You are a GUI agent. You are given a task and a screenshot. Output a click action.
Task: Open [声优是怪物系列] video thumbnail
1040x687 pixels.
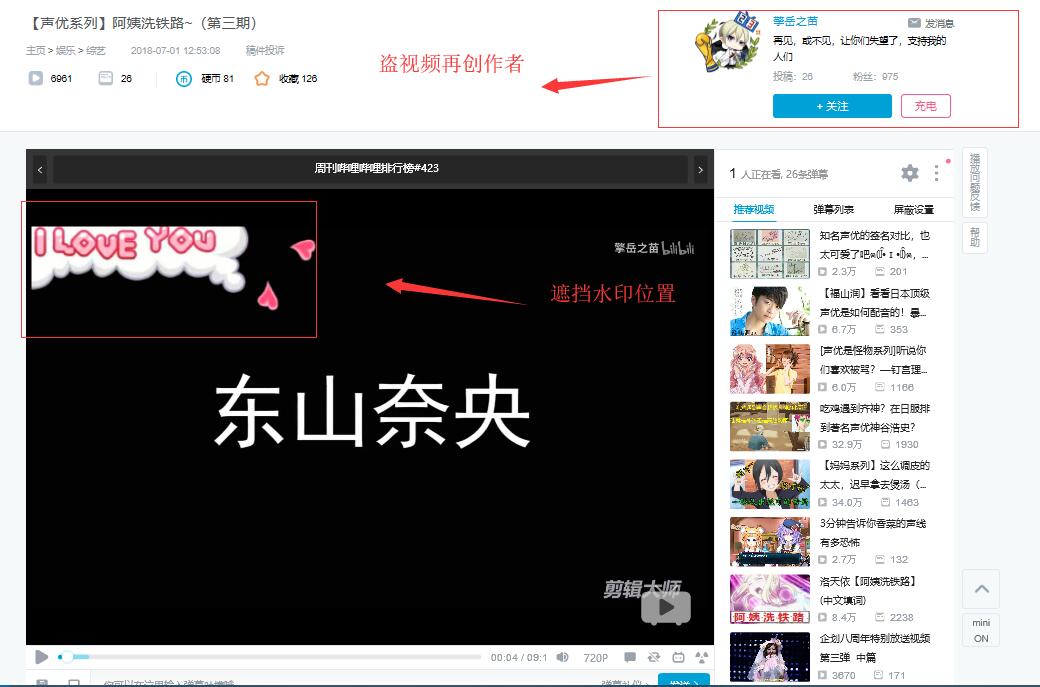click(769, 369)
